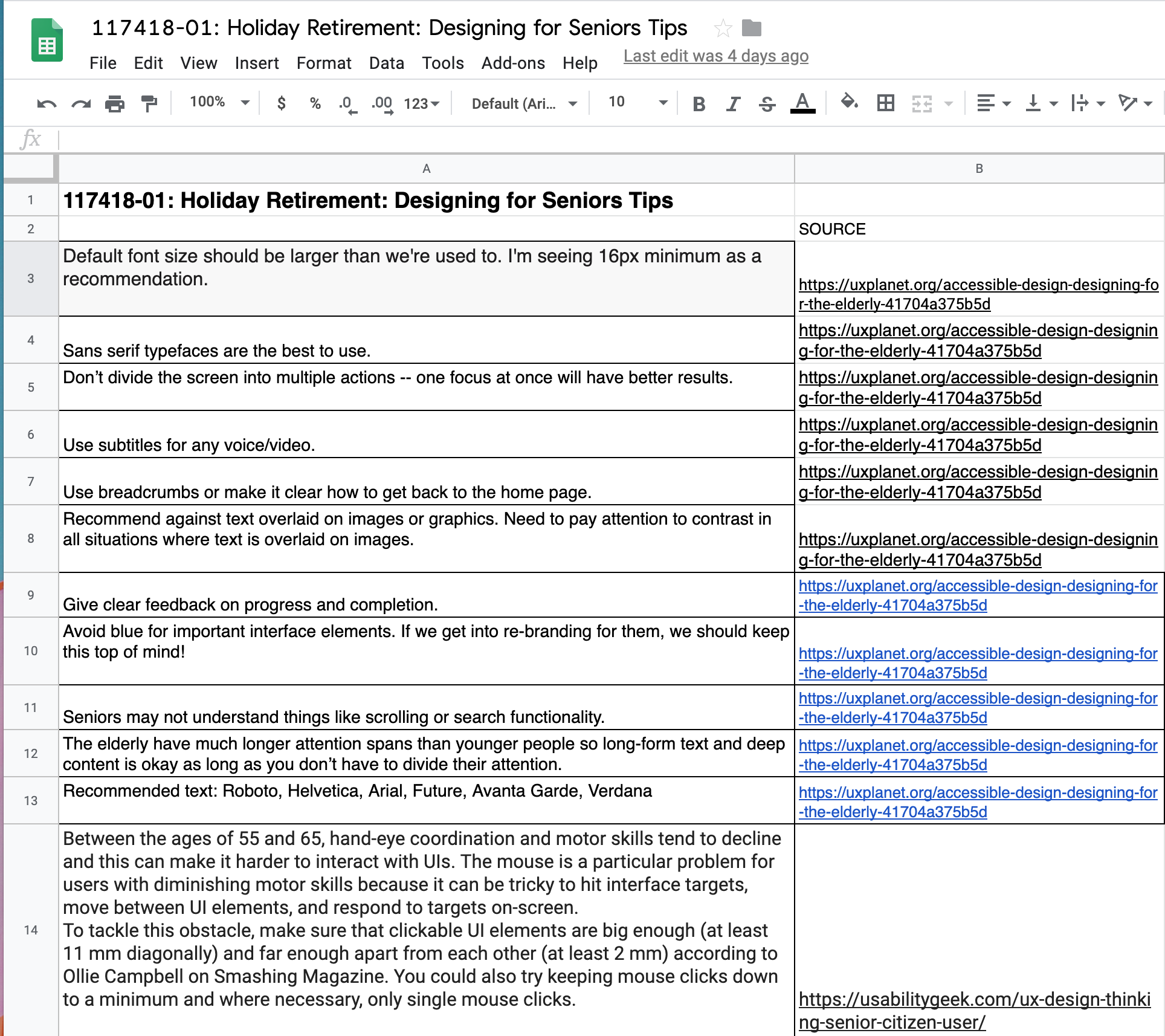Format as percent icon
Viewport: 1165px width, 1036px height.
[315, 103]
